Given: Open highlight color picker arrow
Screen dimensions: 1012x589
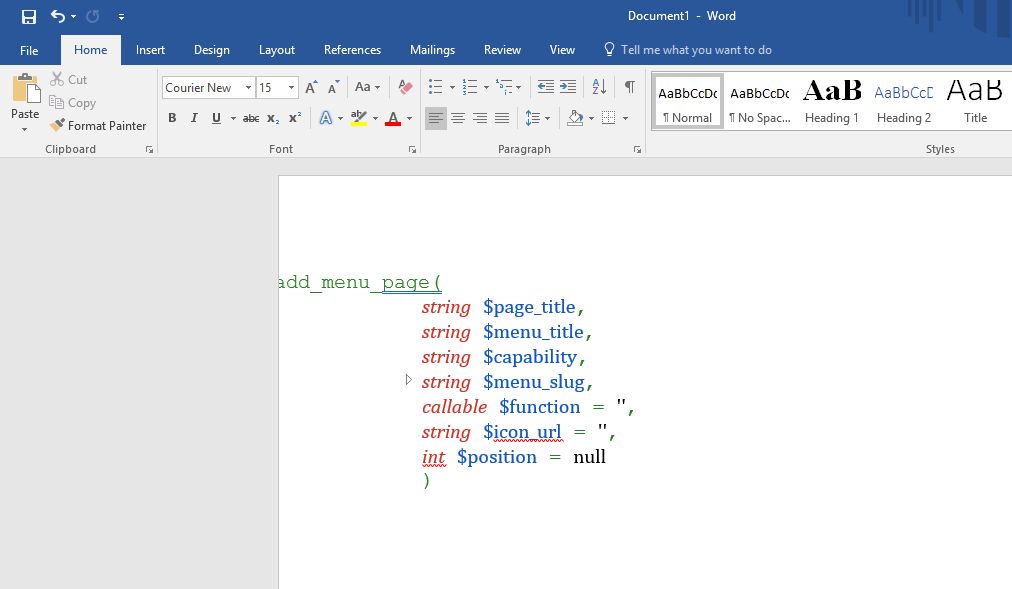Looking at the screenshot, I should coord(376,119).
